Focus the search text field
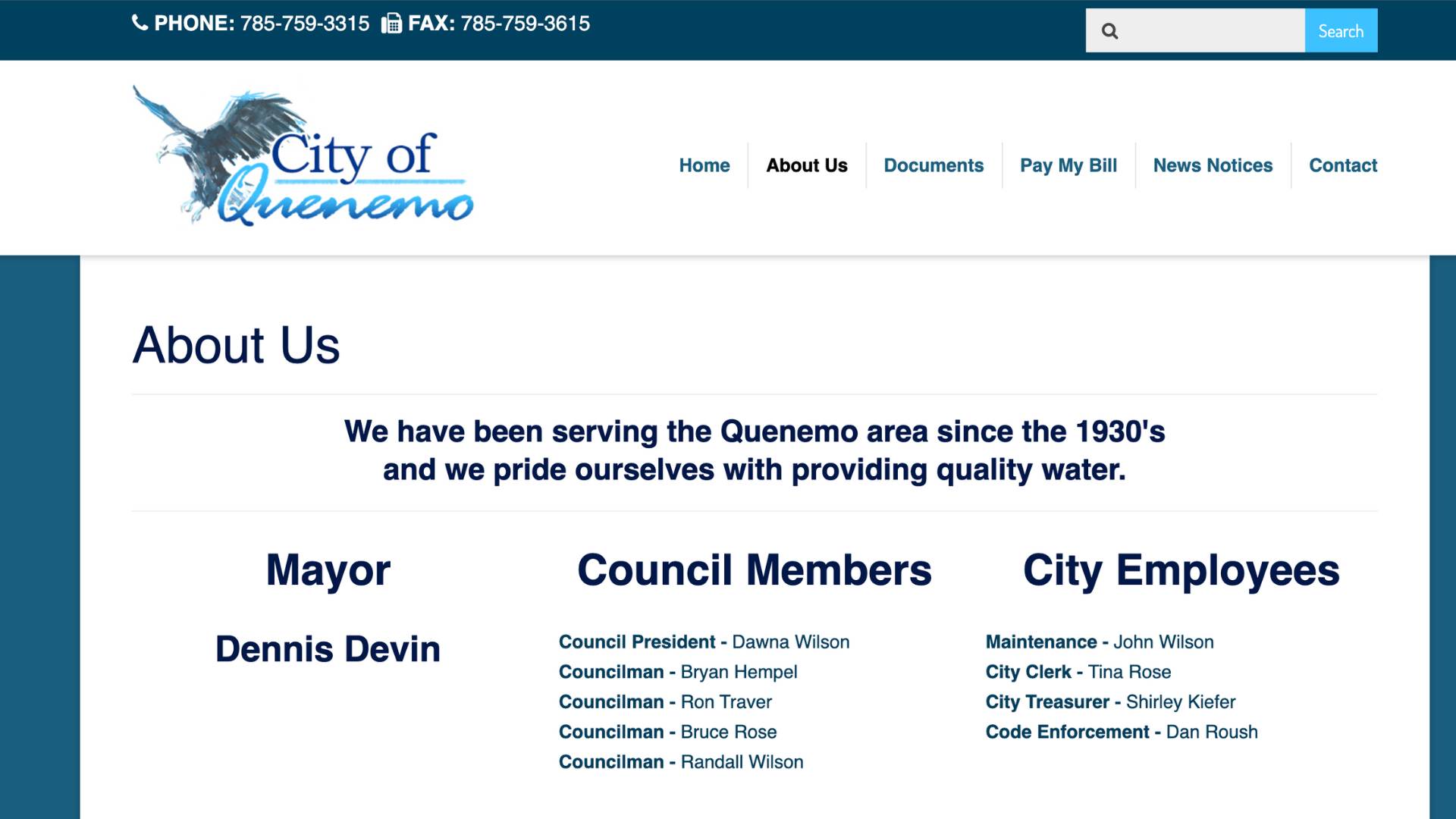This screenshot has height=819, width=1456. [1212, 31]
